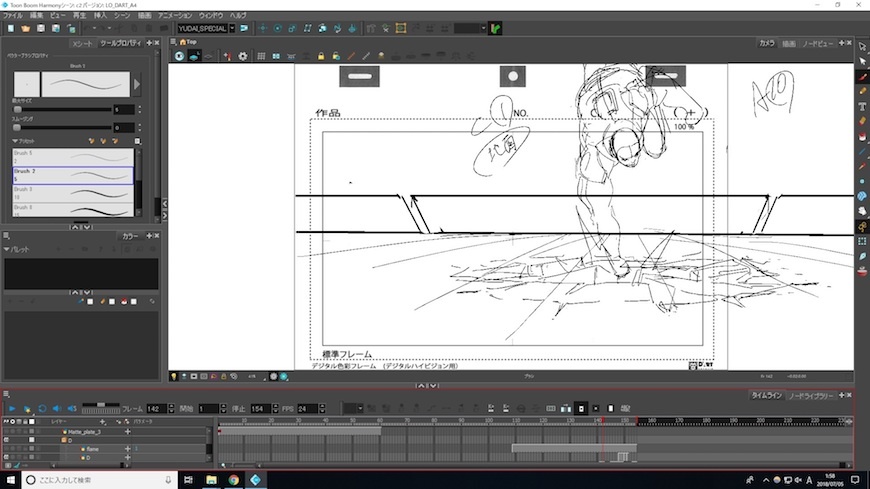Increase the frame number stepper
The width and height of the screenshot is (870, 489).
(x=171, y=406)
